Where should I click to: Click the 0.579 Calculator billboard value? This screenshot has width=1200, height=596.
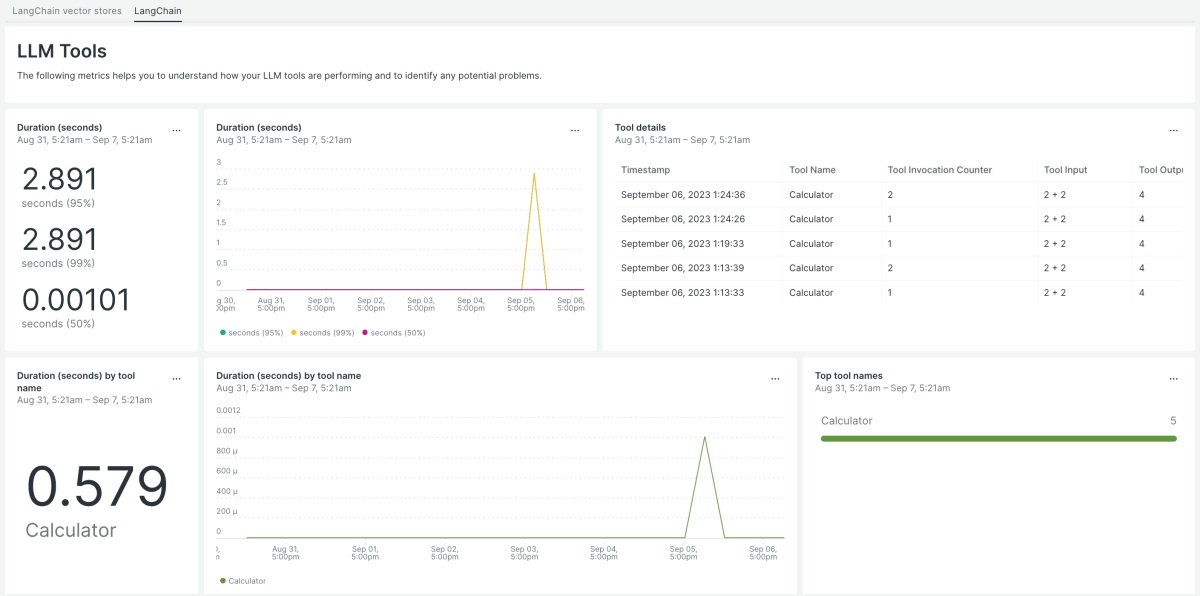(x=97, y=488)
